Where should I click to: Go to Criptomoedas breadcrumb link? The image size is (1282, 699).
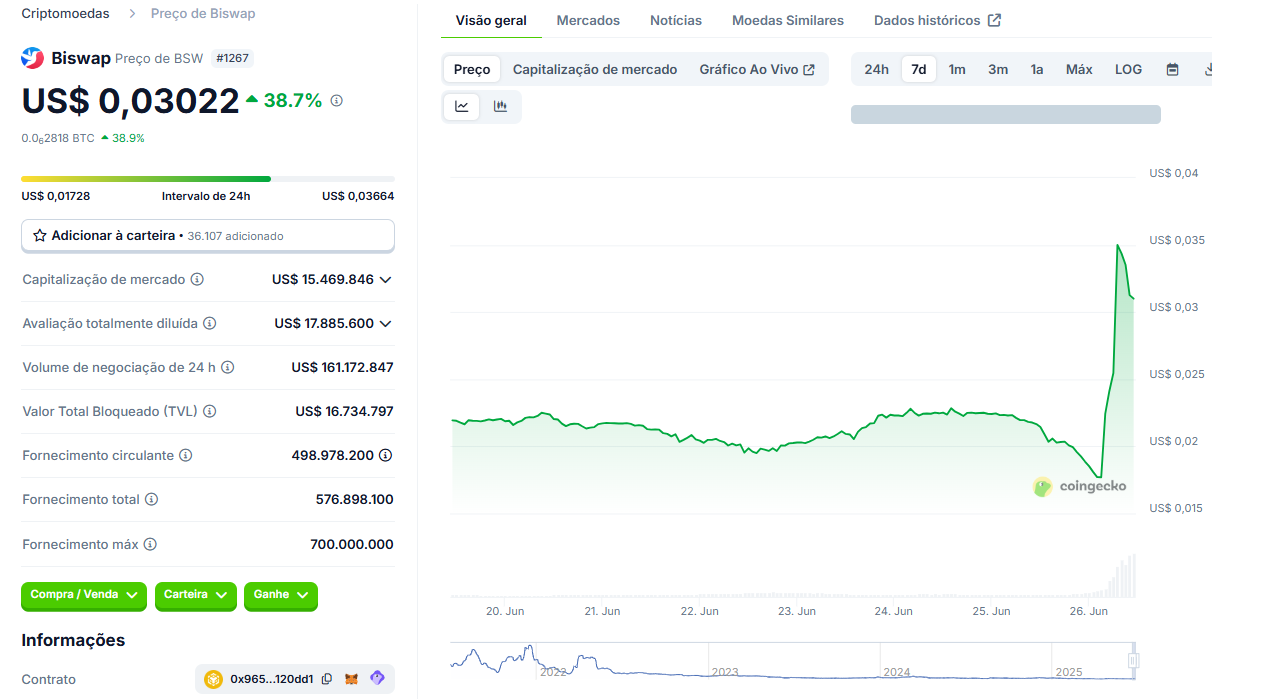[65, 14]
